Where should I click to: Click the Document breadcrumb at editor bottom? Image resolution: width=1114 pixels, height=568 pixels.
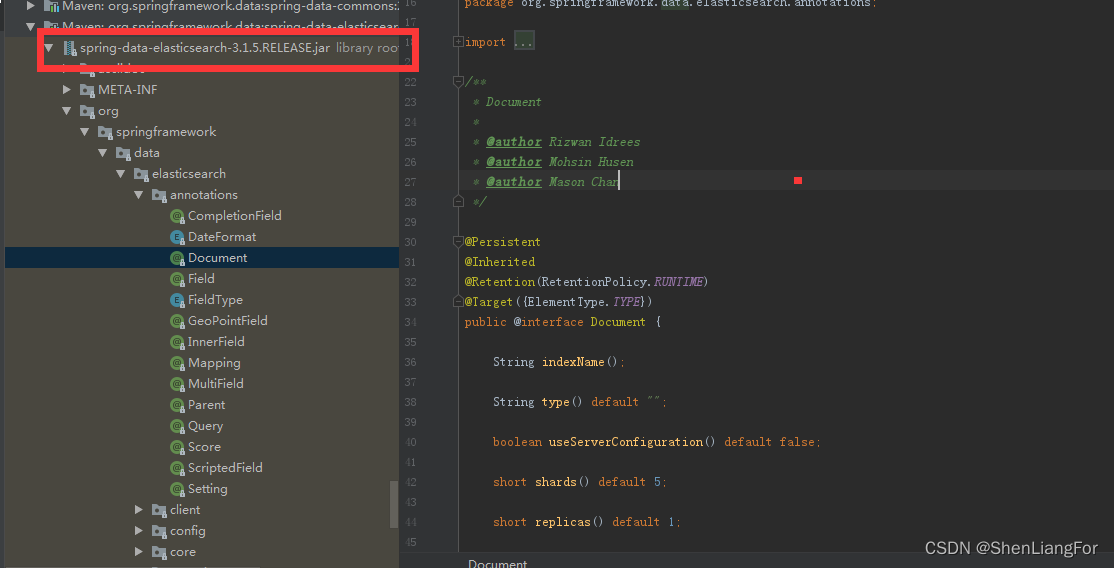click(497, 563)
